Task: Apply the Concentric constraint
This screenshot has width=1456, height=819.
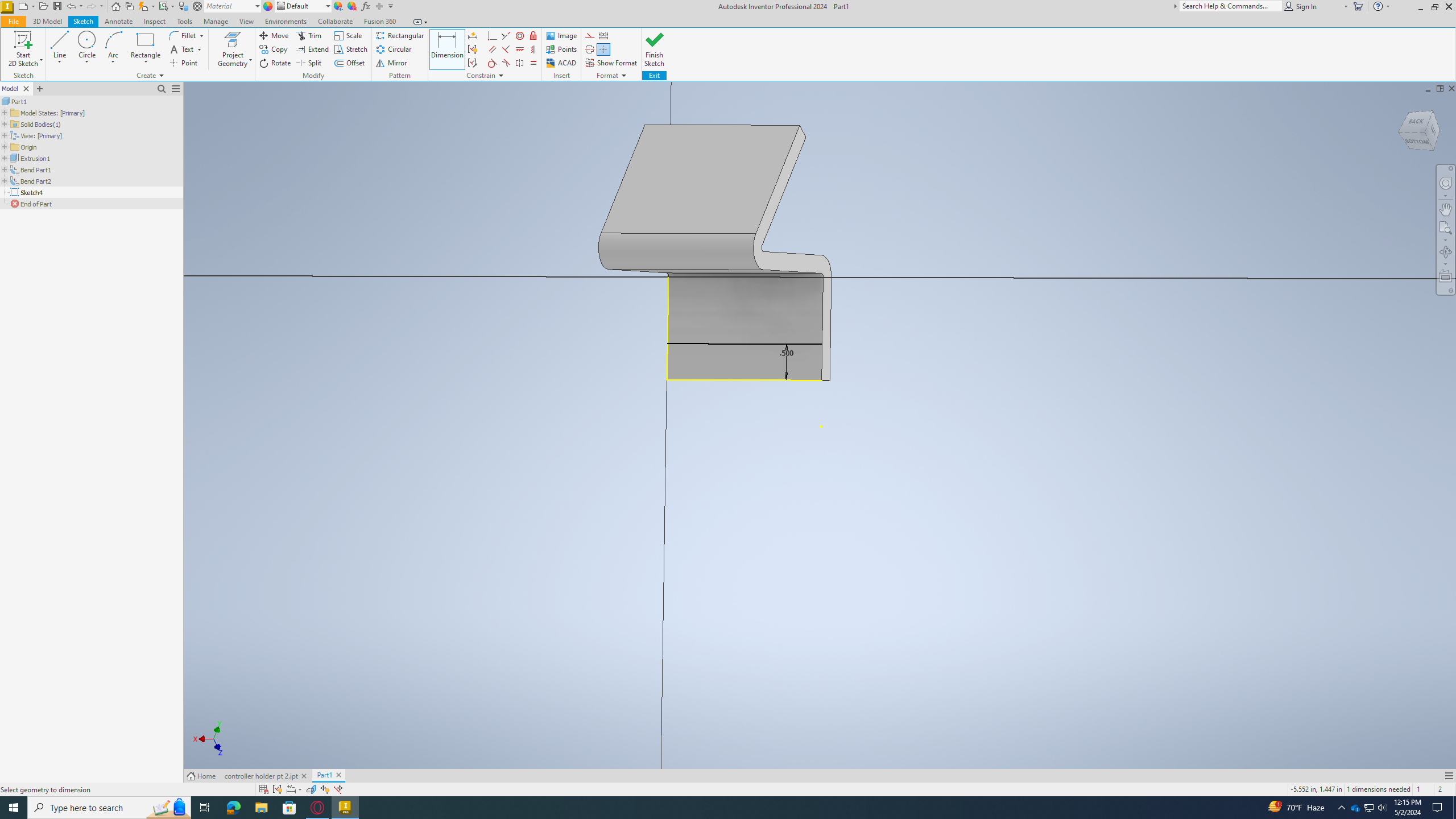Action: click(x=520, y=35)
